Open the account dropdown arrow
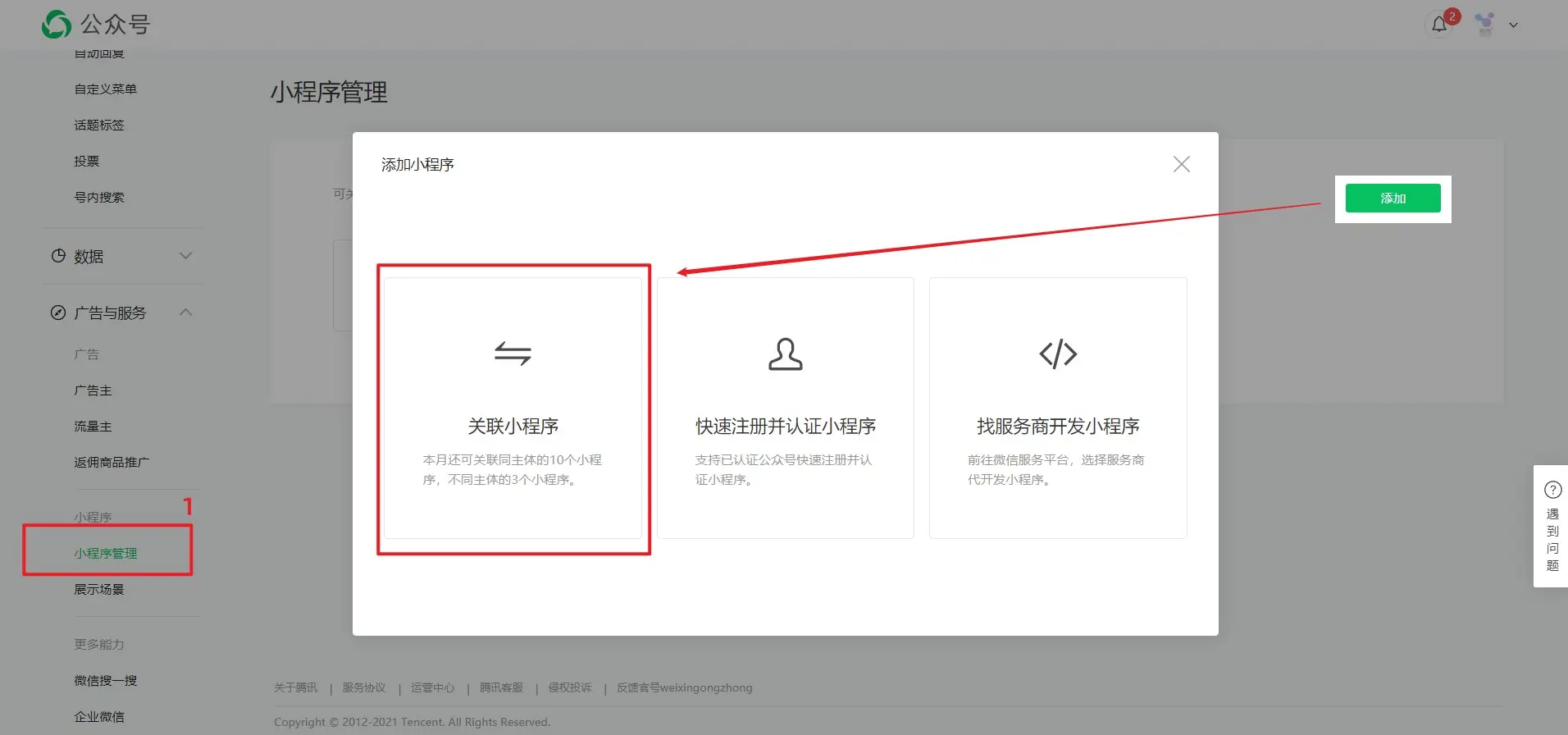Screen dimensions: 1568x735 point(1514,25)
